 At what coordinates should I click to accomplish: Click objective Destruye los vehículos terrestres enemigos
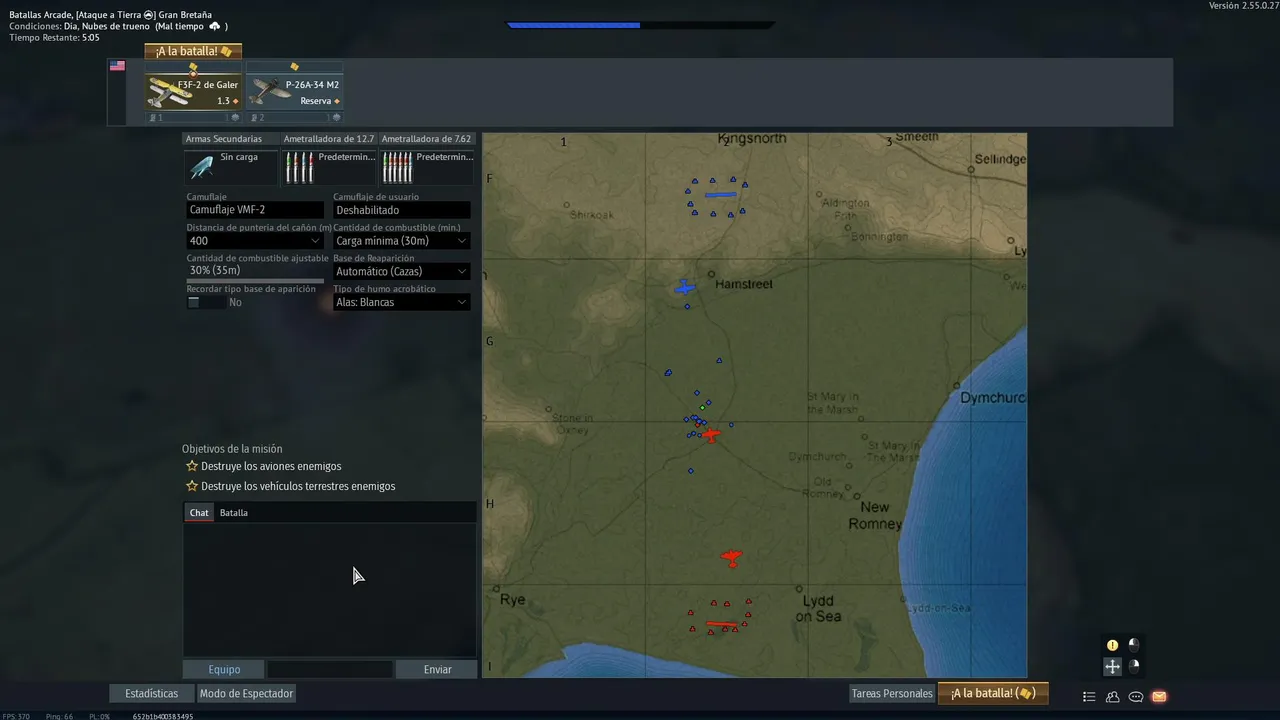coord(298,486)
